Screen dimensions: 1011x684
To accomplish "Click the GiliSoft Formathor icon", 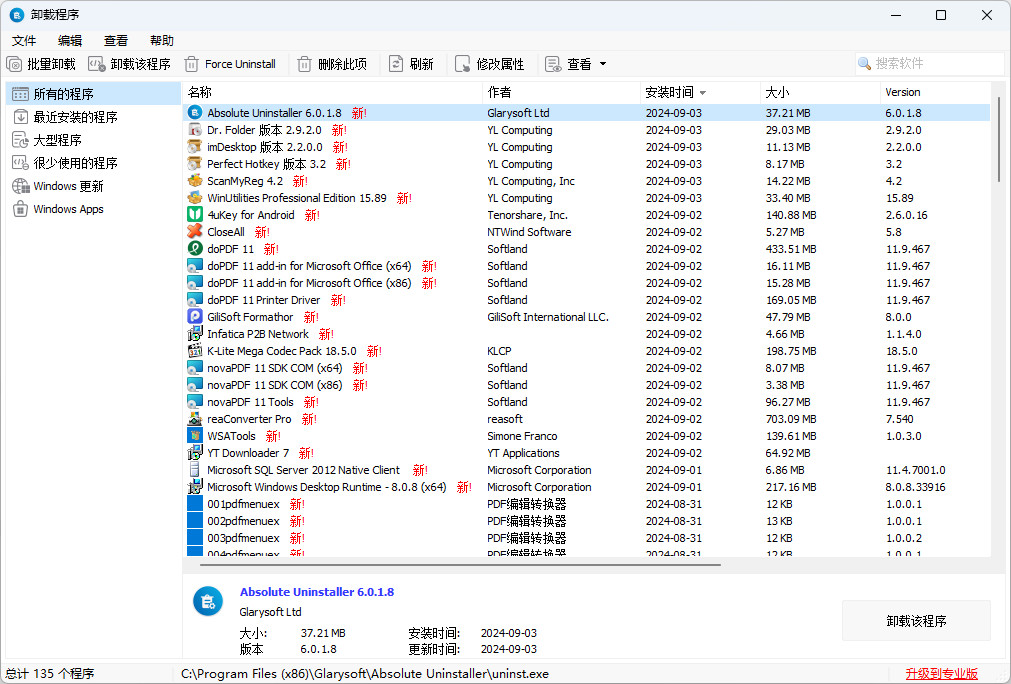I will point(195,317).
